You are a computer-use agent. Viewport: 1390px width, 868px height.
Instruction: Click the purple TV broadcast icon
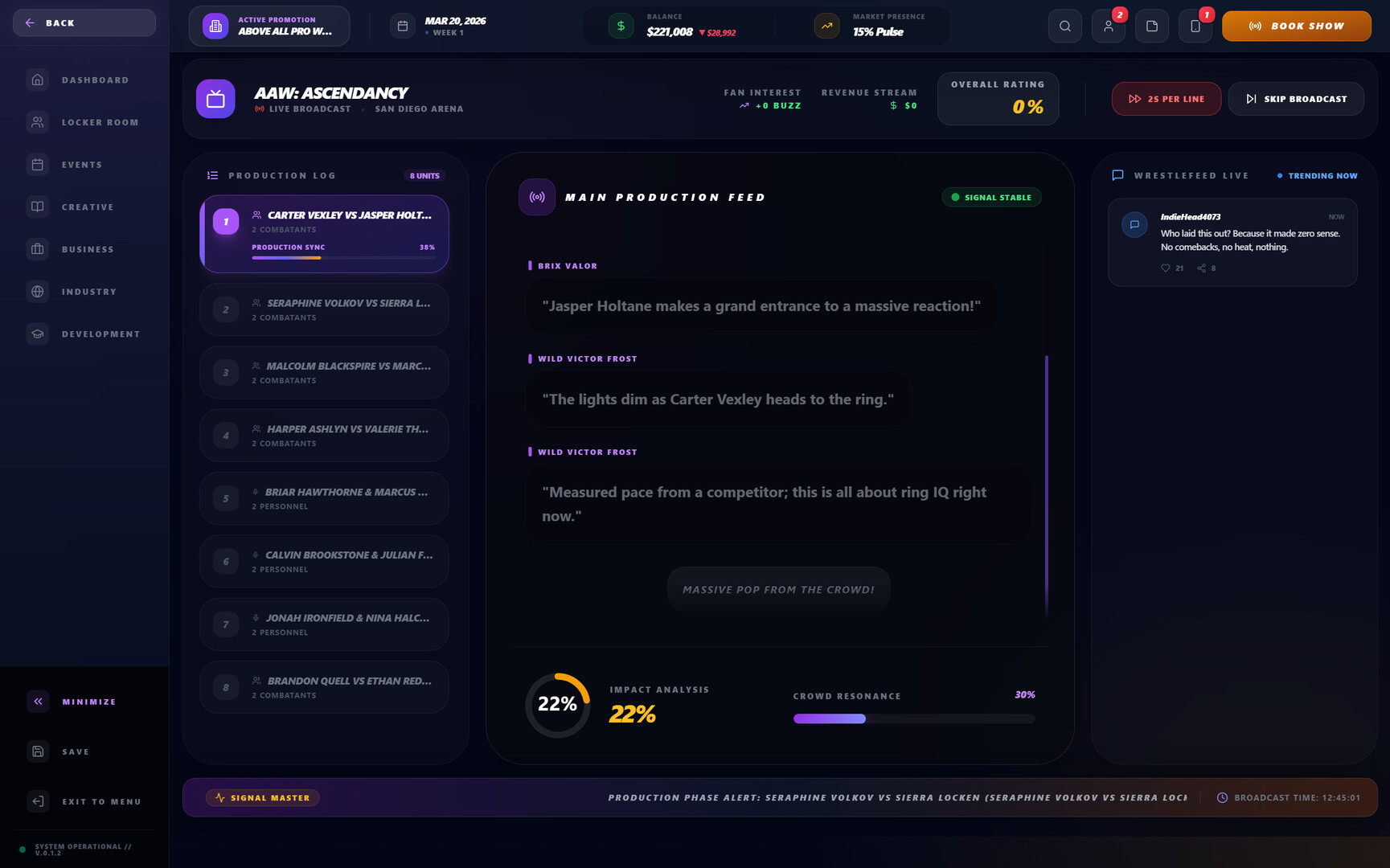[x=215, y=99]
